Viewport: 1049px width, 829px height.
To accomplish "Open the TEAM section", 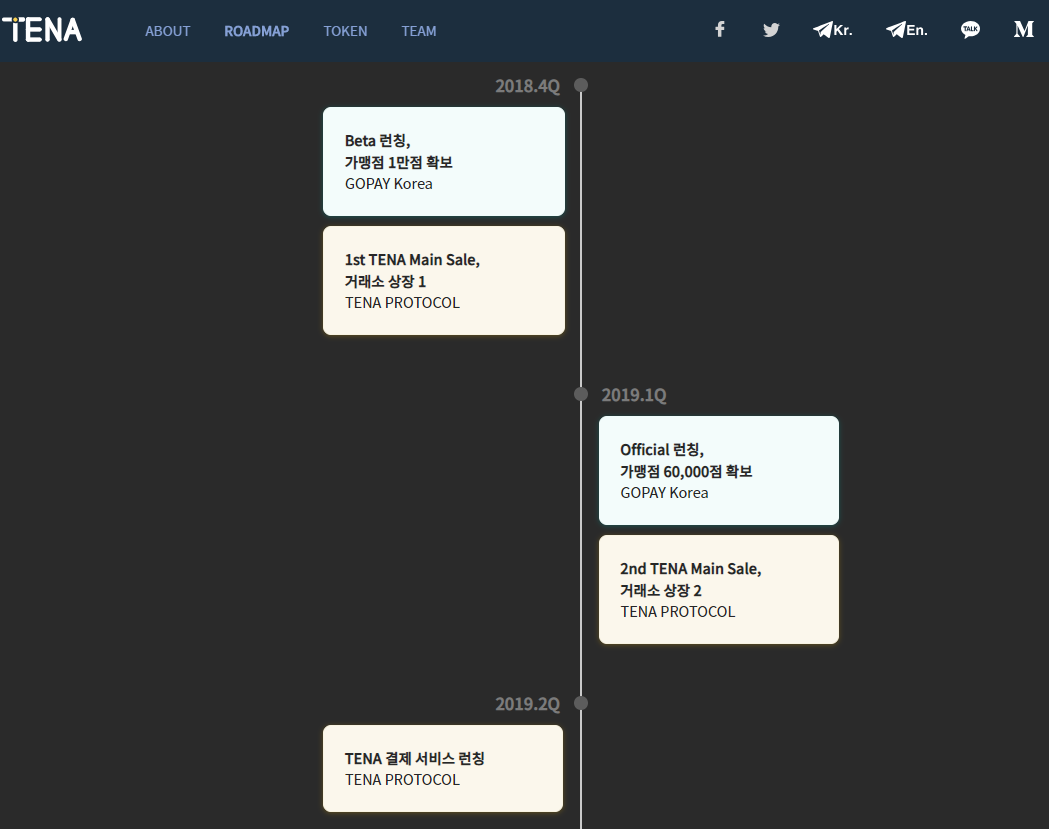I will point(419,31).
